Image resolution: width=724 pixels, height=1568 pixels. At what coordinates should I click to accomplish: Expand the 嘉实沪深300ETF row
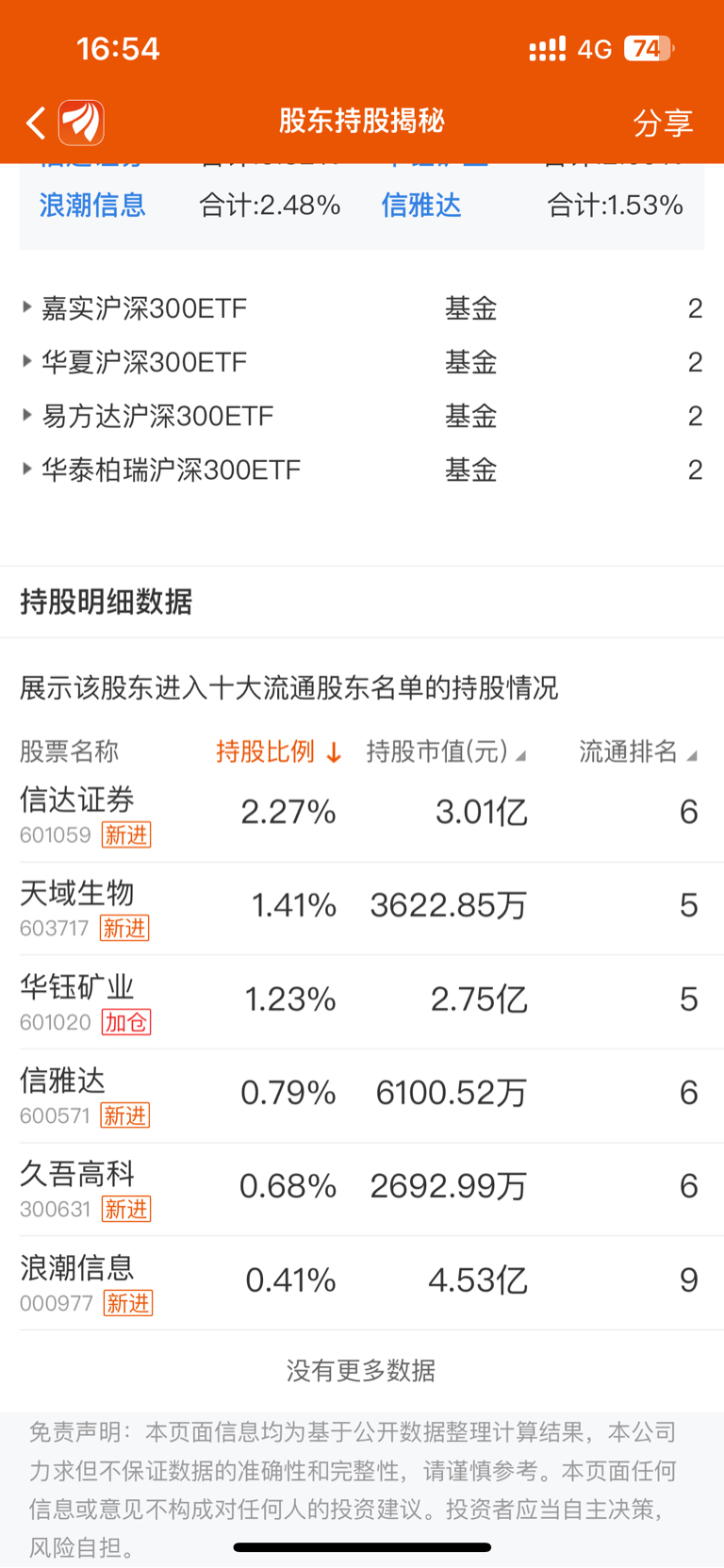[x=362, y=308]
